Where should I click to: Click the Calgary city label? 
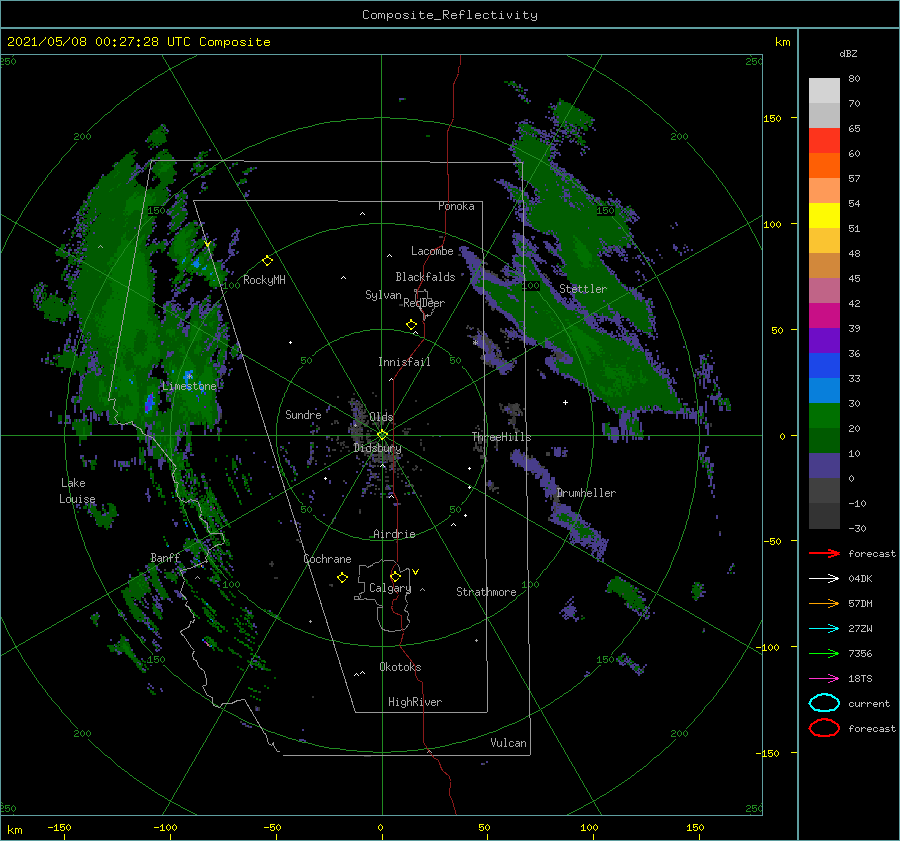point(390,588)
